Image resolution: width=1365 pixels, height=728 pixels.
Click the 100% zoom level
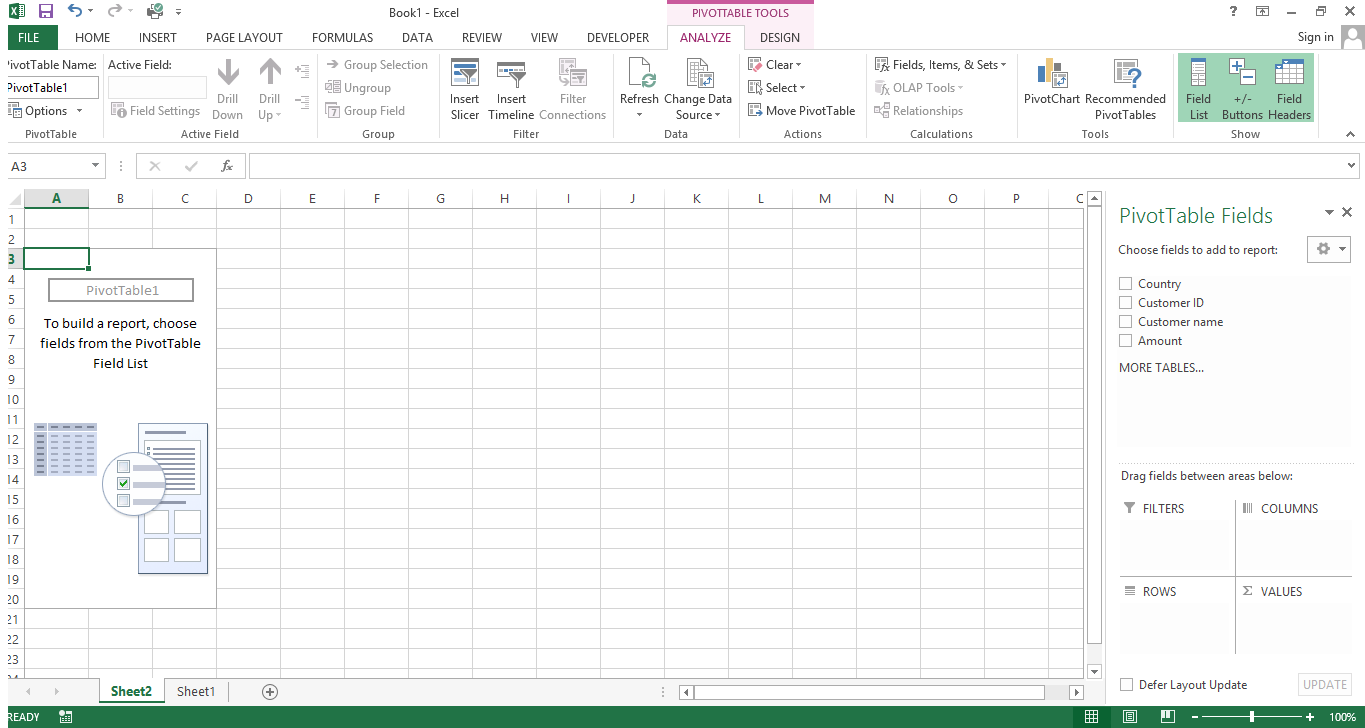(x=1343, y=717)
